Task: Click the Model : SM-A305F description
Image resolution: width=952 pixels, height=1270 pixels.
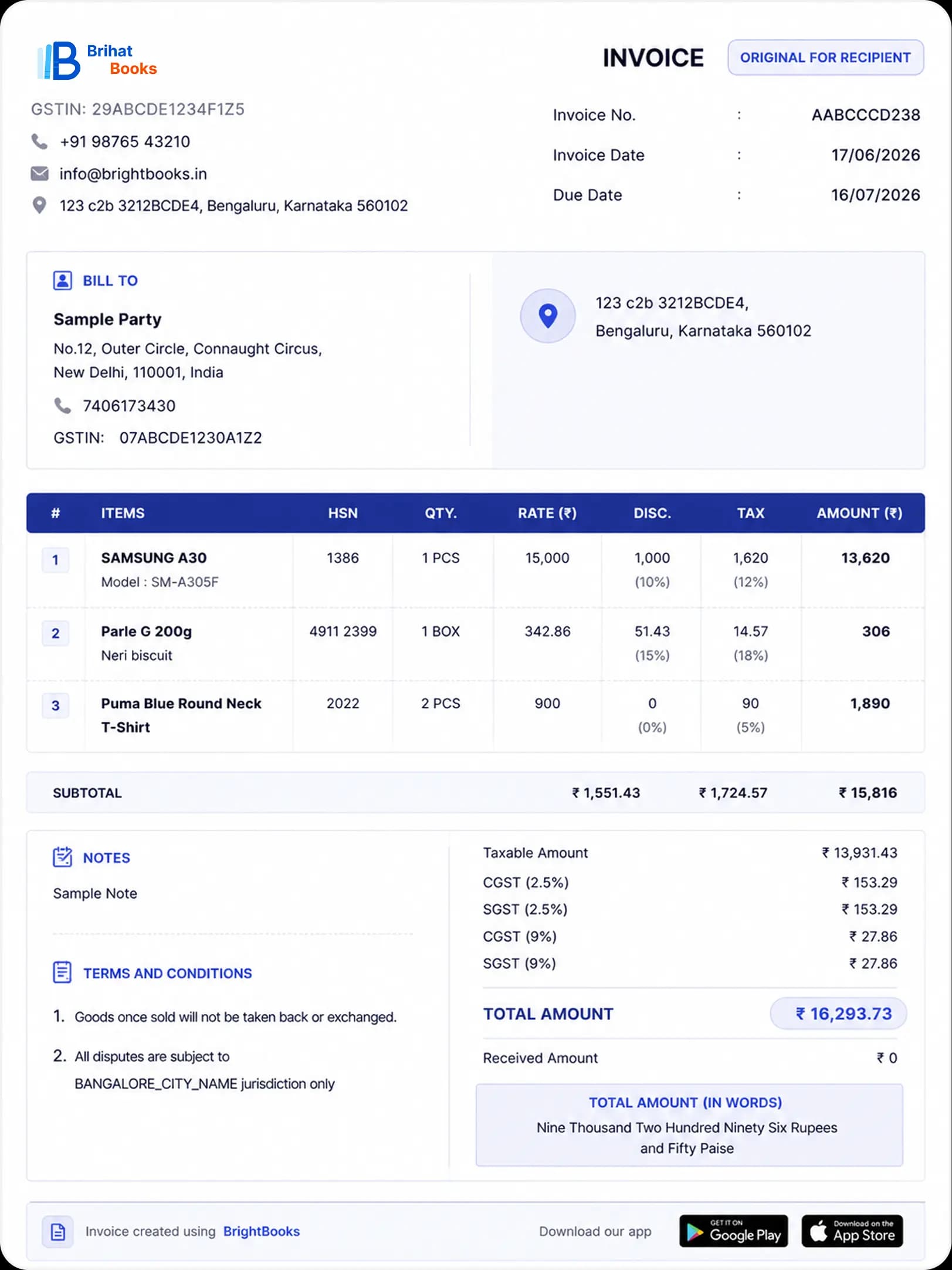Action: tap(160, 582)
